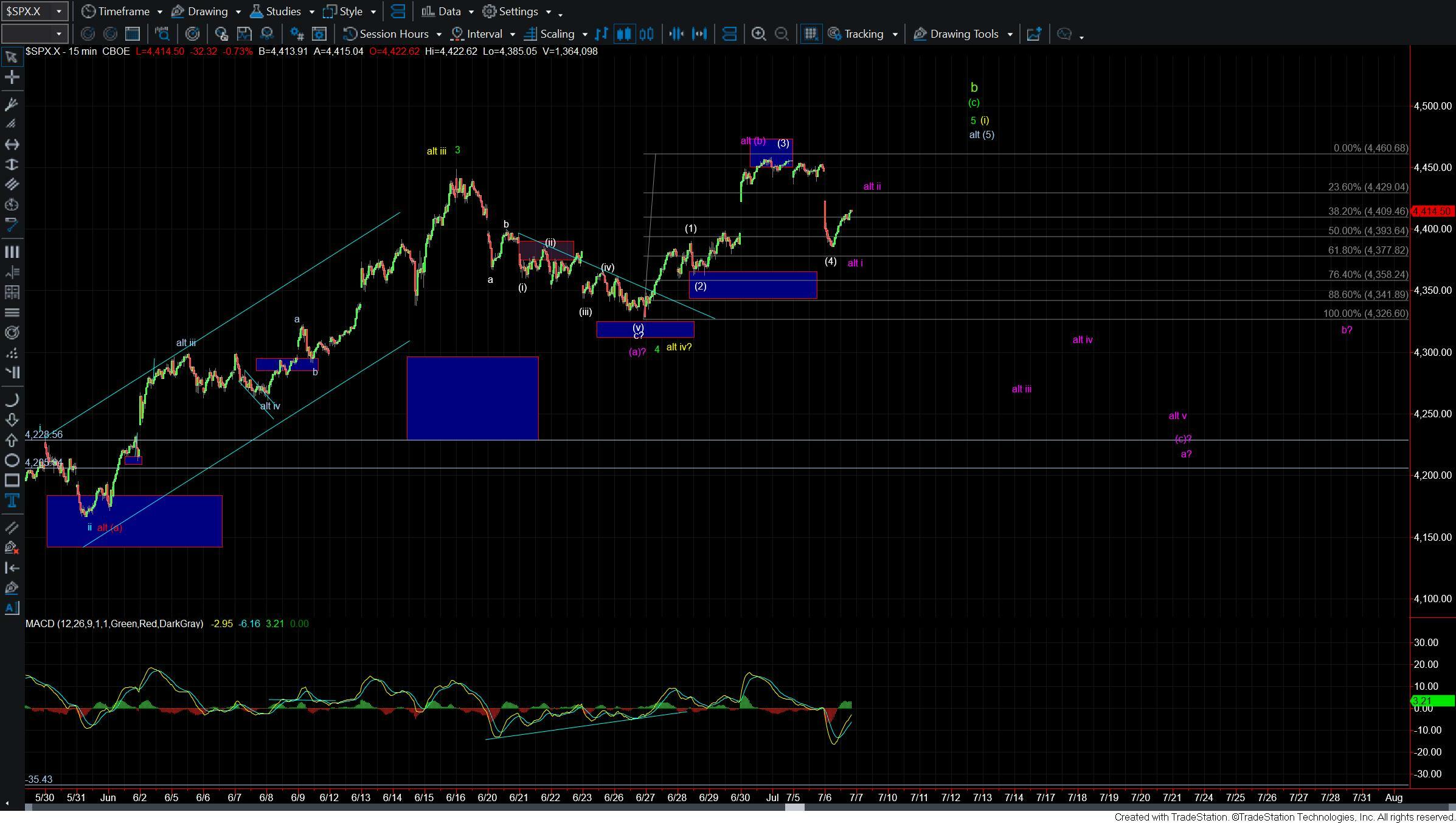
Task: Place an up arrow marker
Action: [x=12, y=440]
